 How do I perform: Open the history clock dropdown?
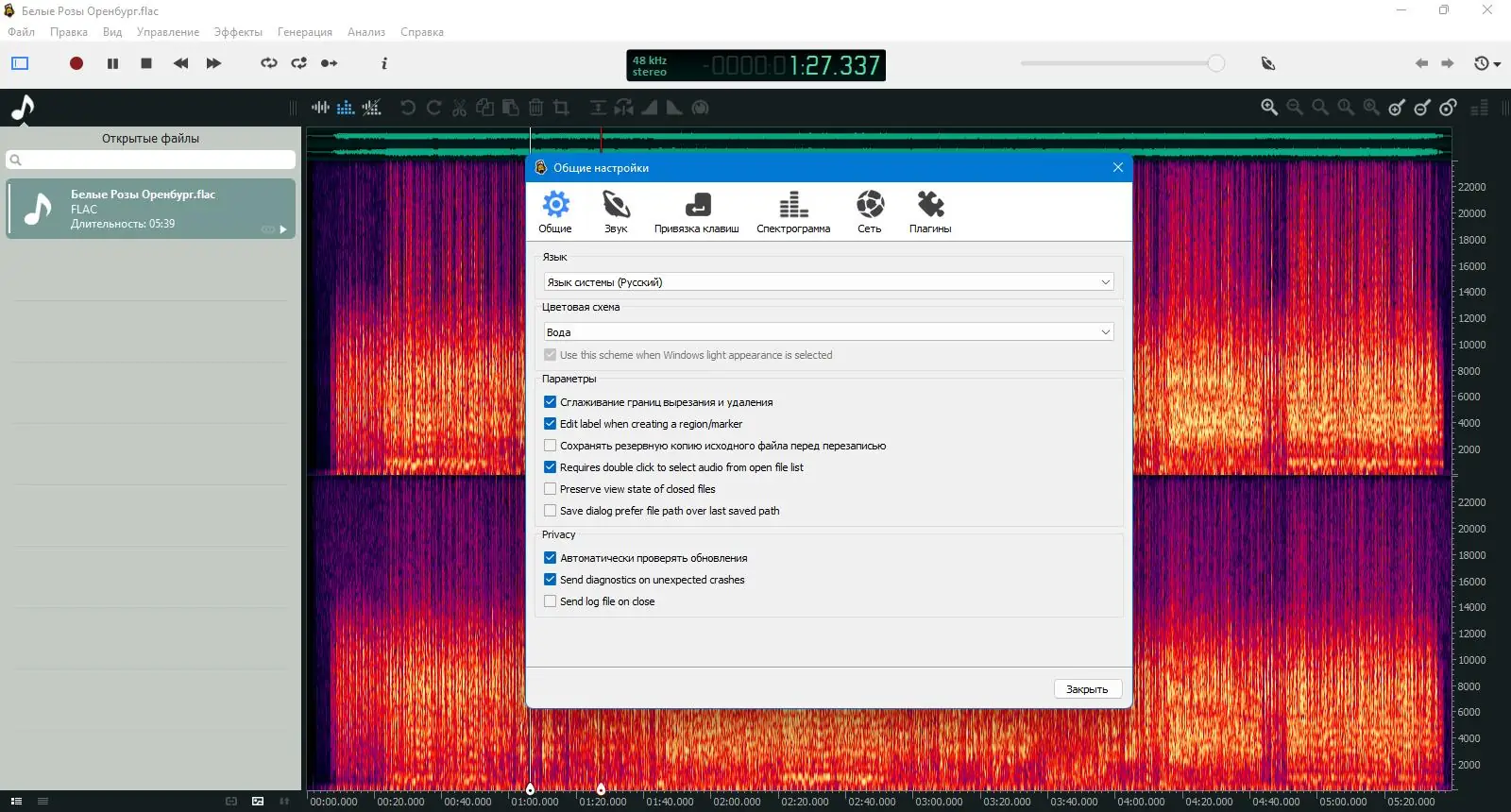[x=1487, y=63]
